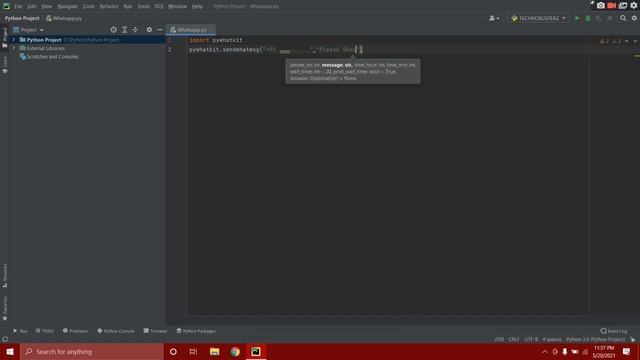Open Windows Task View icon
Viewport: 640px width, 360px height.
[x=193, y=351]
